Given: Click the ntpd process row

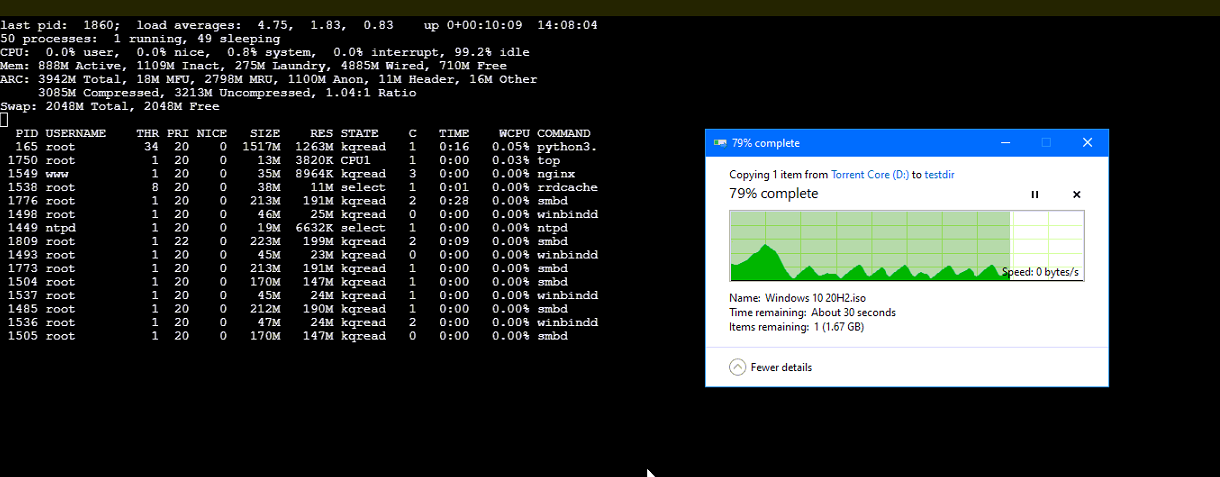Looking at the screenshot, I should pyautogui.click(x=300, y=228).
